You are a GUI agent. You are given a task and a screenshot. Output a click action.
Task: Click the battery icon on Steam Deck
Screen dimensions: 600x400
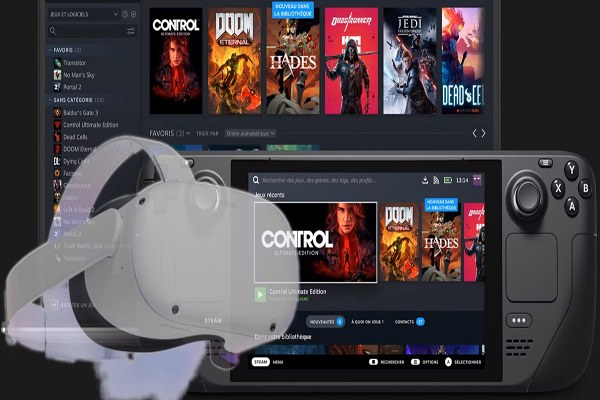point(448,180)
